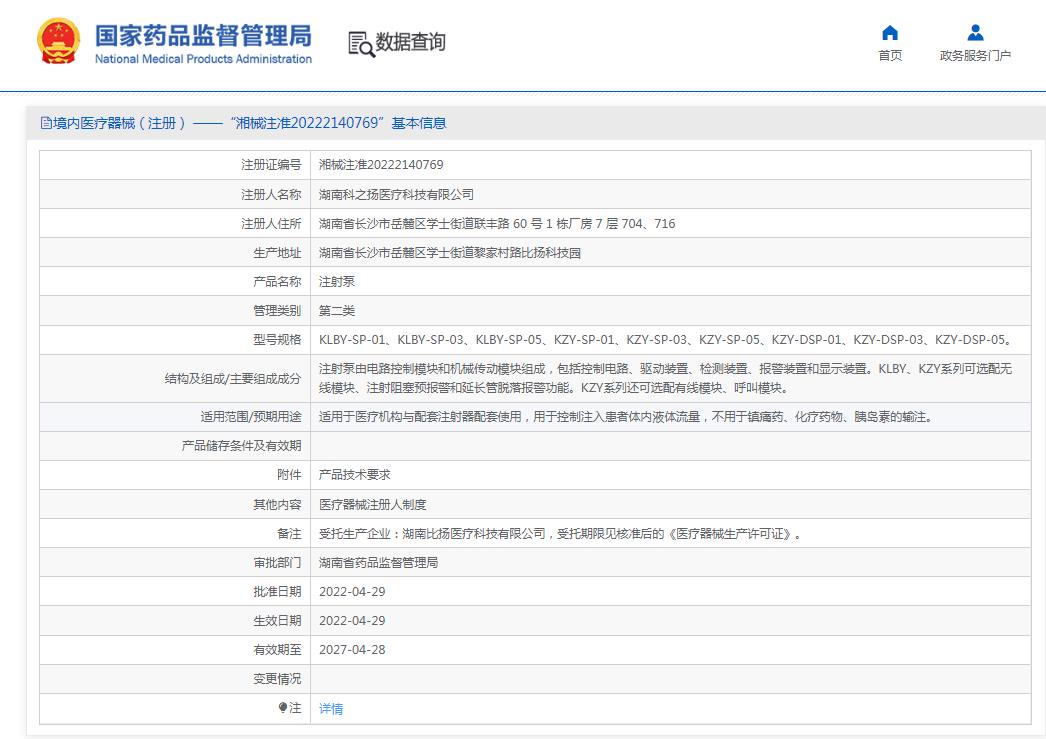This screenshot has width=1046, height=739.
Task: Click the 产品名称 row label
Action: point(277,281)
